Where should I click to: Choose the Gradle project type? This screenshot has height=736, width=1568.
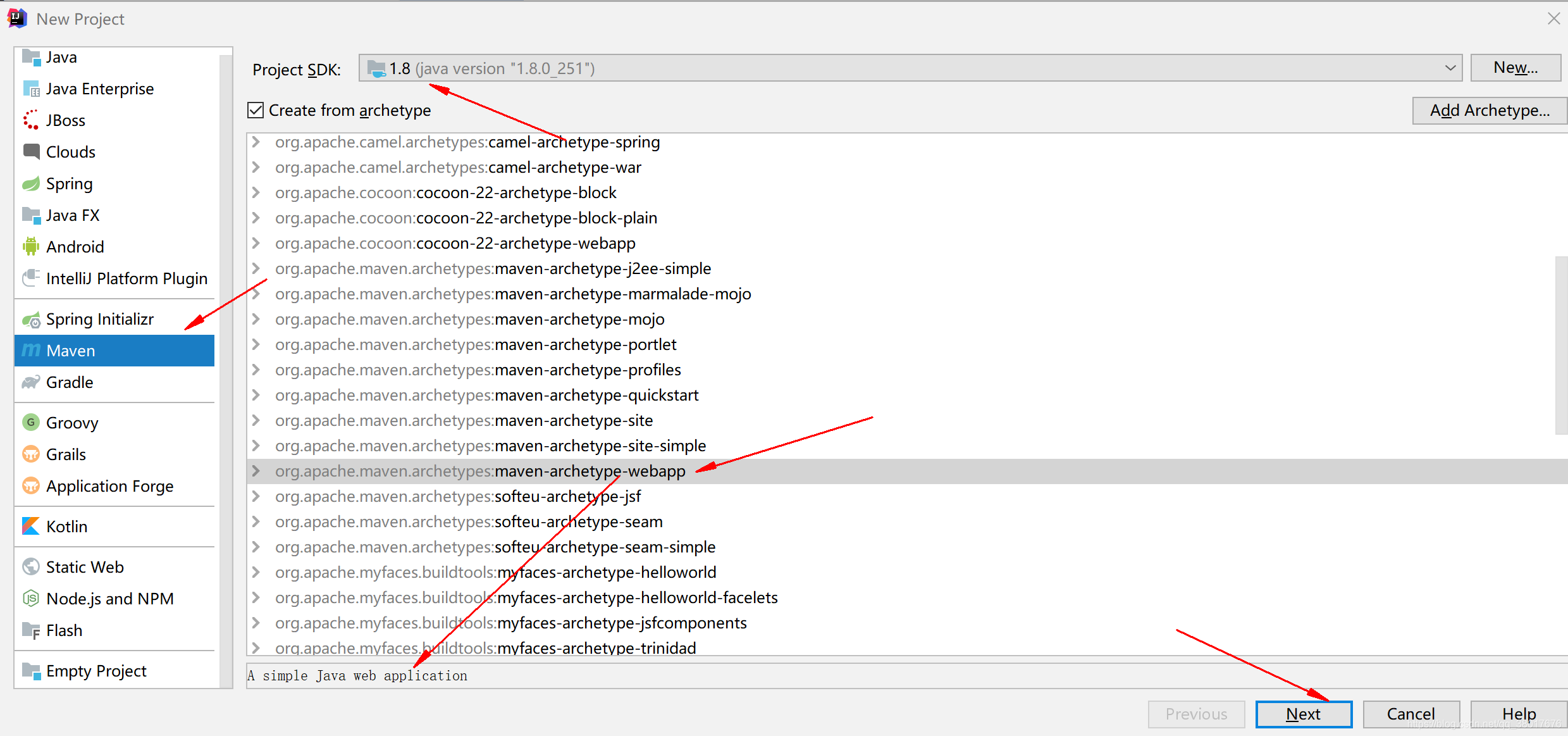tap(114, 382)
